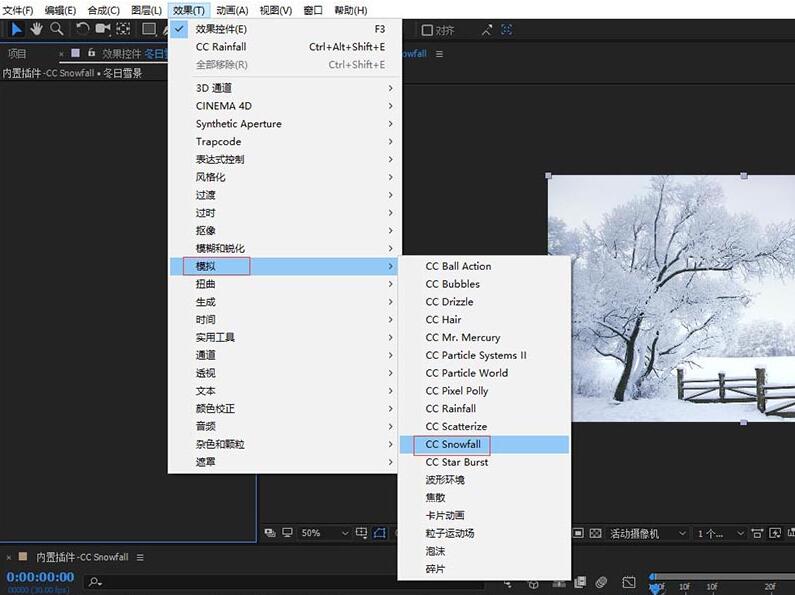The width and height of the screenshot is (795, 595).
Task: Click the snap bounding box icon
Action: coord(507,30)
